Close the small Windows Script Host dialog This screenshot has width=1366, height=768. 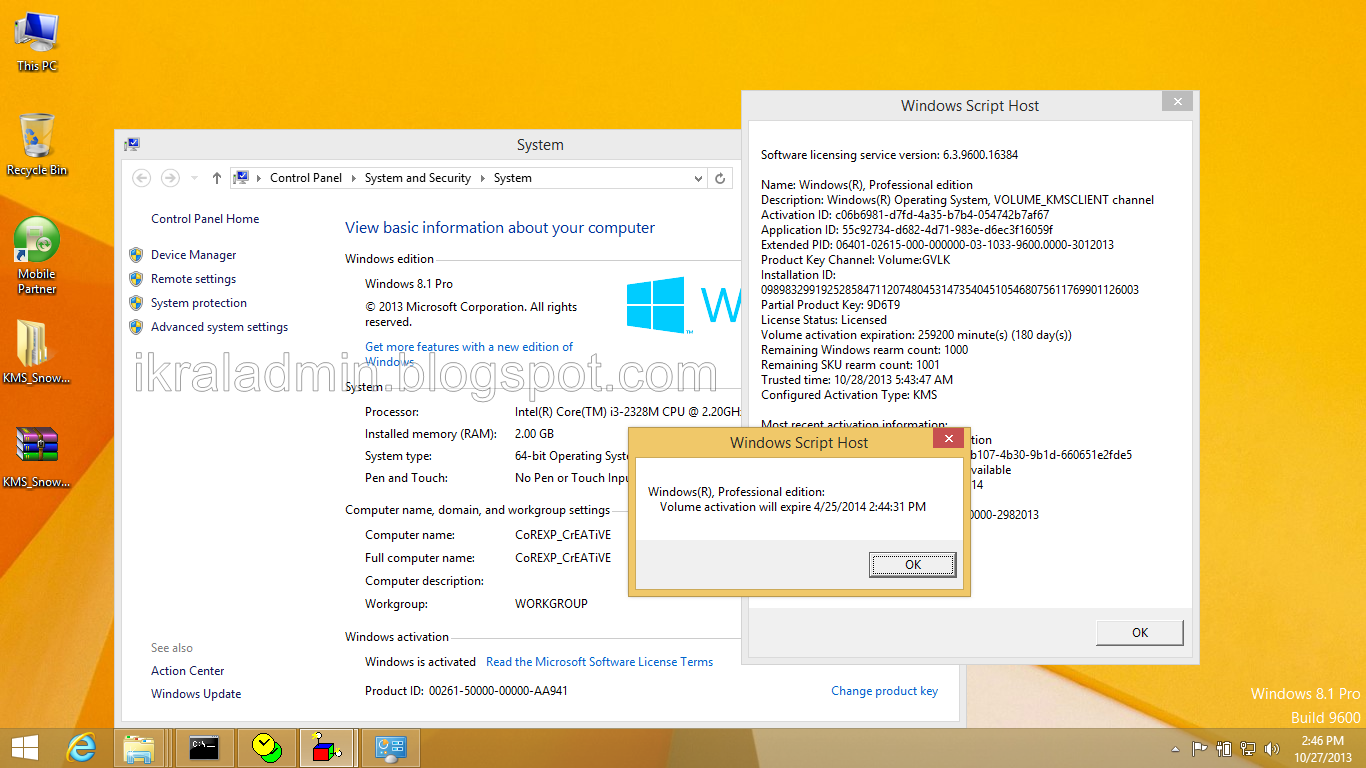pos(948,438)
